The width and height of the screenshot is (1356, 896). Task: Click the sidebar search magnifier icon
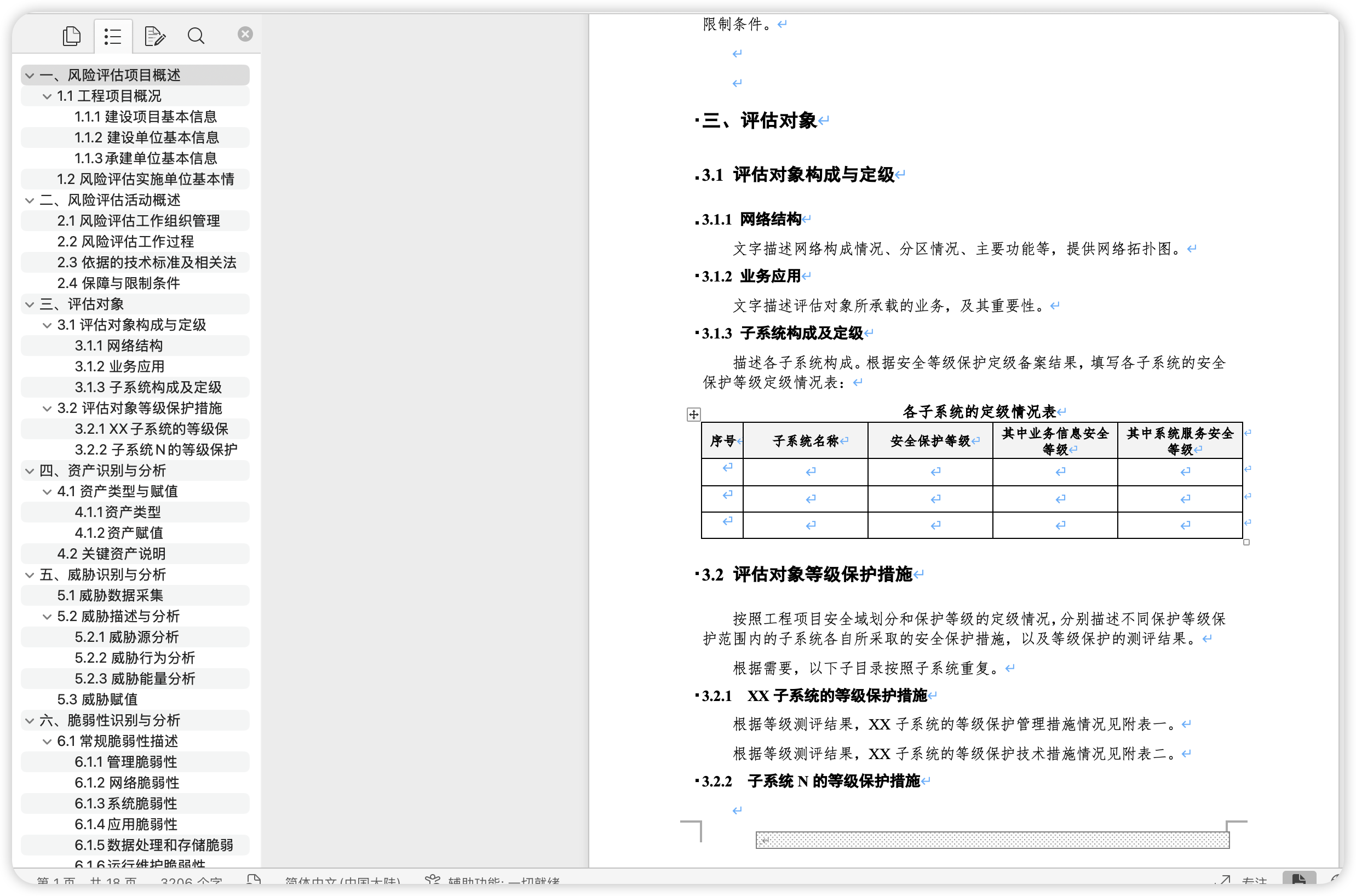coord(196,36)
